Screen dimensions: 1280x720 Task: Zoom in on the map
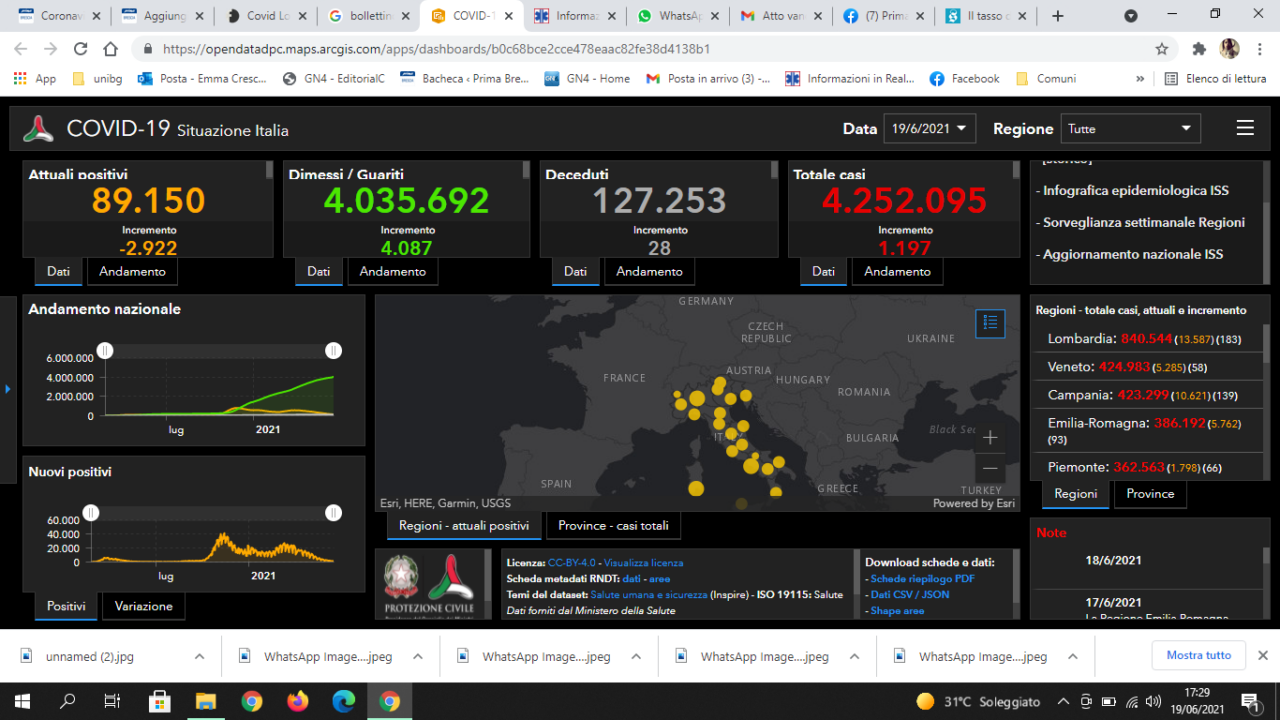[x=990, y=438]
